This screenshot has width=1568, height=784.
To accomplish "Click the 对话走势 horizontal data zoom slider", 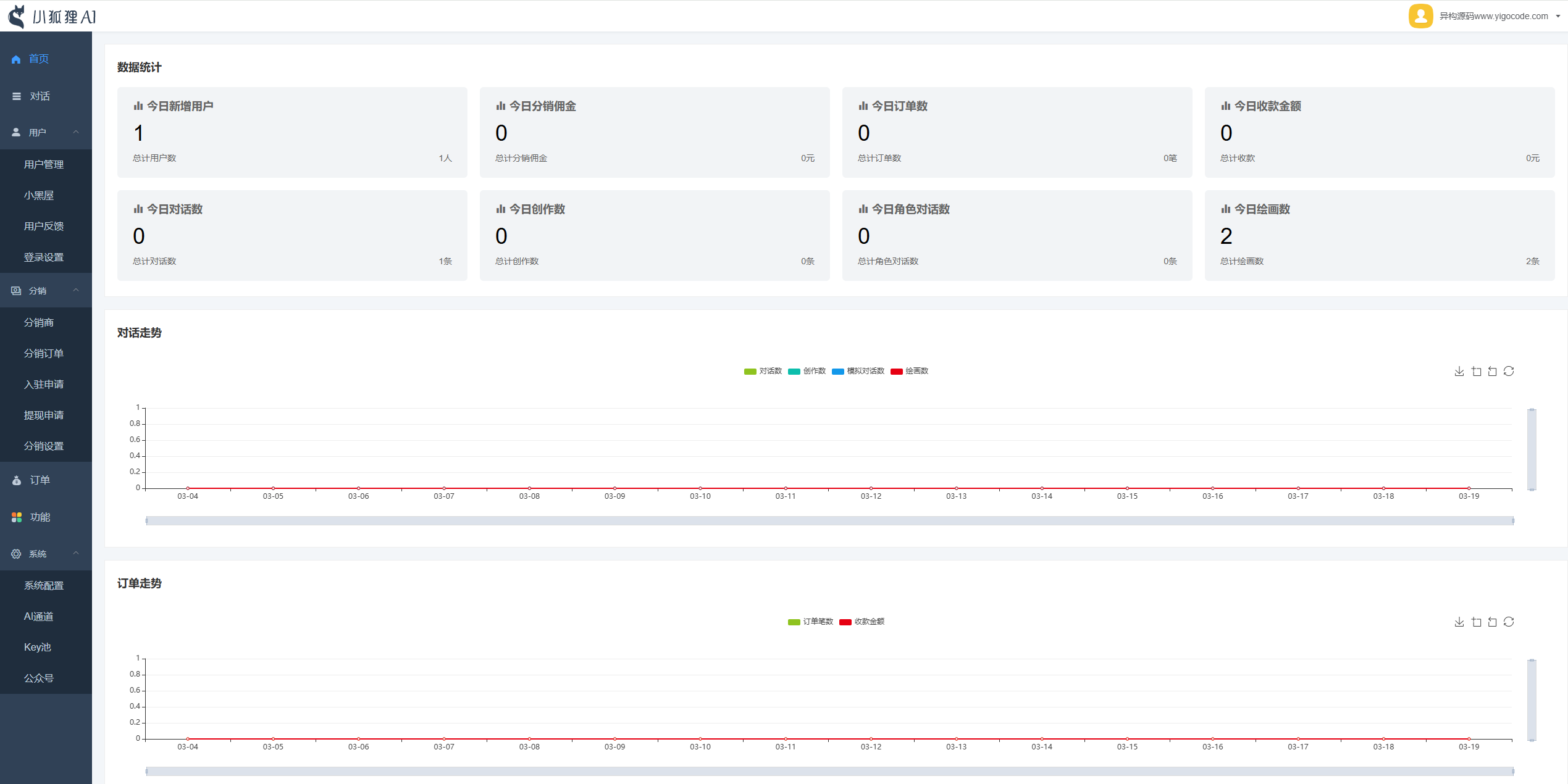I will point(829,520).
